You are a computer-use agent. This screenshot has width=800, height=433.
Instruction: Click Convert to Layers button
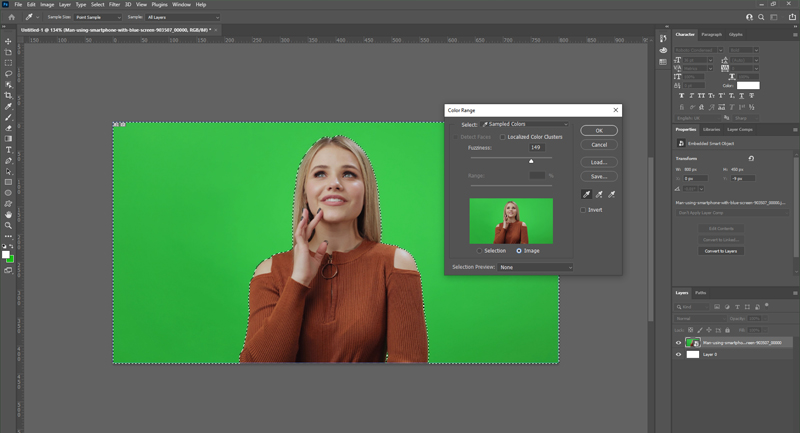coord(721,251)
